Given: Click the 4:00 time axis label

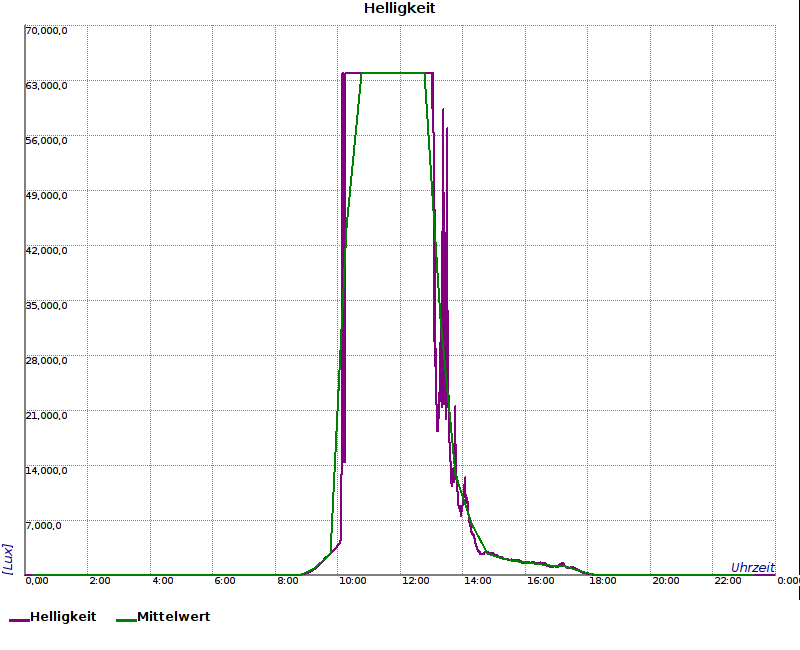Looking at the screenshot, I should pyautogui.click(x=163, y=581).
